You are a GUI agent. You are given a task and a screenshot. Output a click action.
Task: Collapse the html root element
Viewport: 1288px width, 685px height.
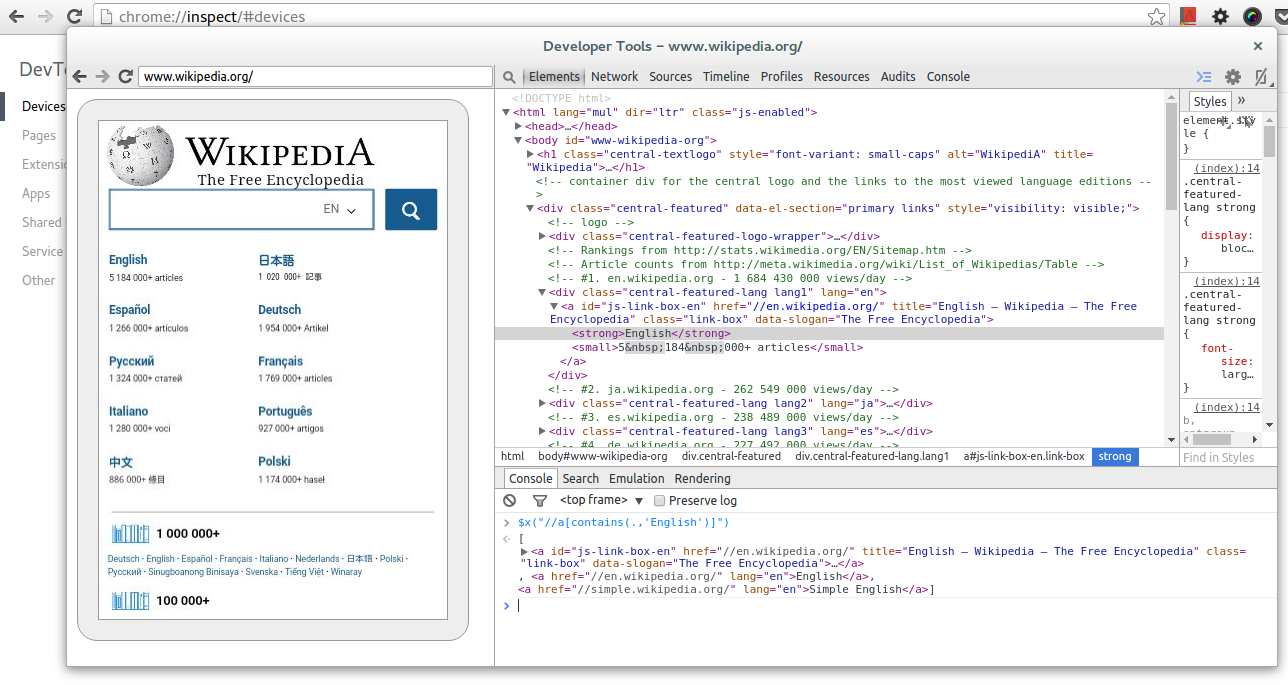click(506, 113)
